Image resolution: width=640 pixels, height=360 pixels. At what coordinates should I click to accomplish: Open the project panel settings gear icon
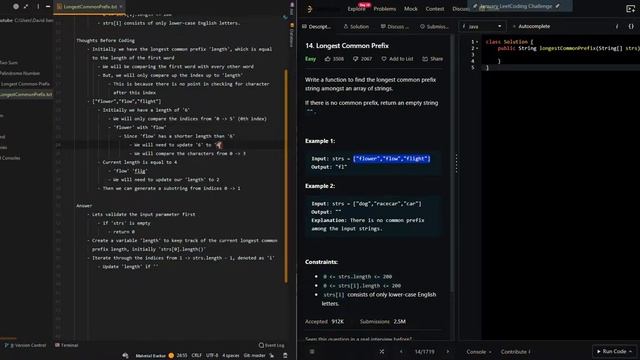16,7
